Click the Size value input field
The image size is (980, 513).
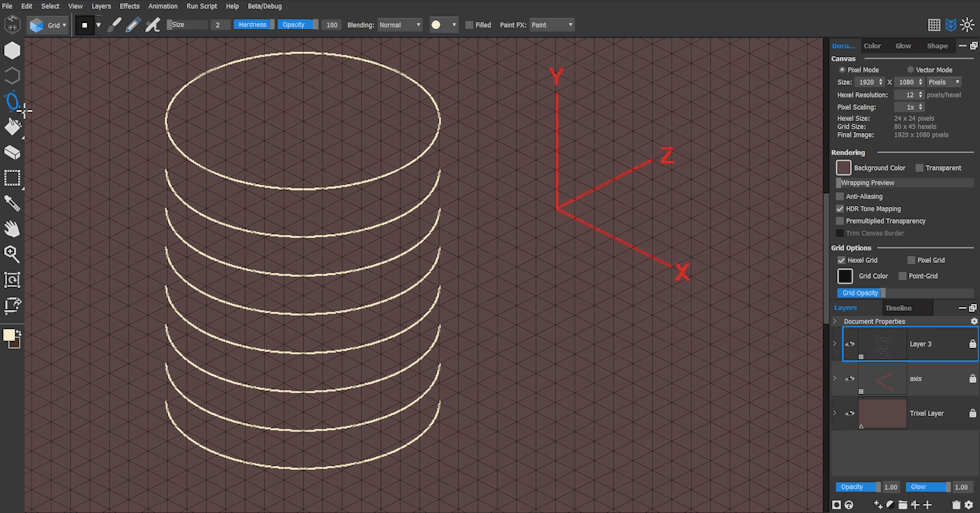pos(220,24)
